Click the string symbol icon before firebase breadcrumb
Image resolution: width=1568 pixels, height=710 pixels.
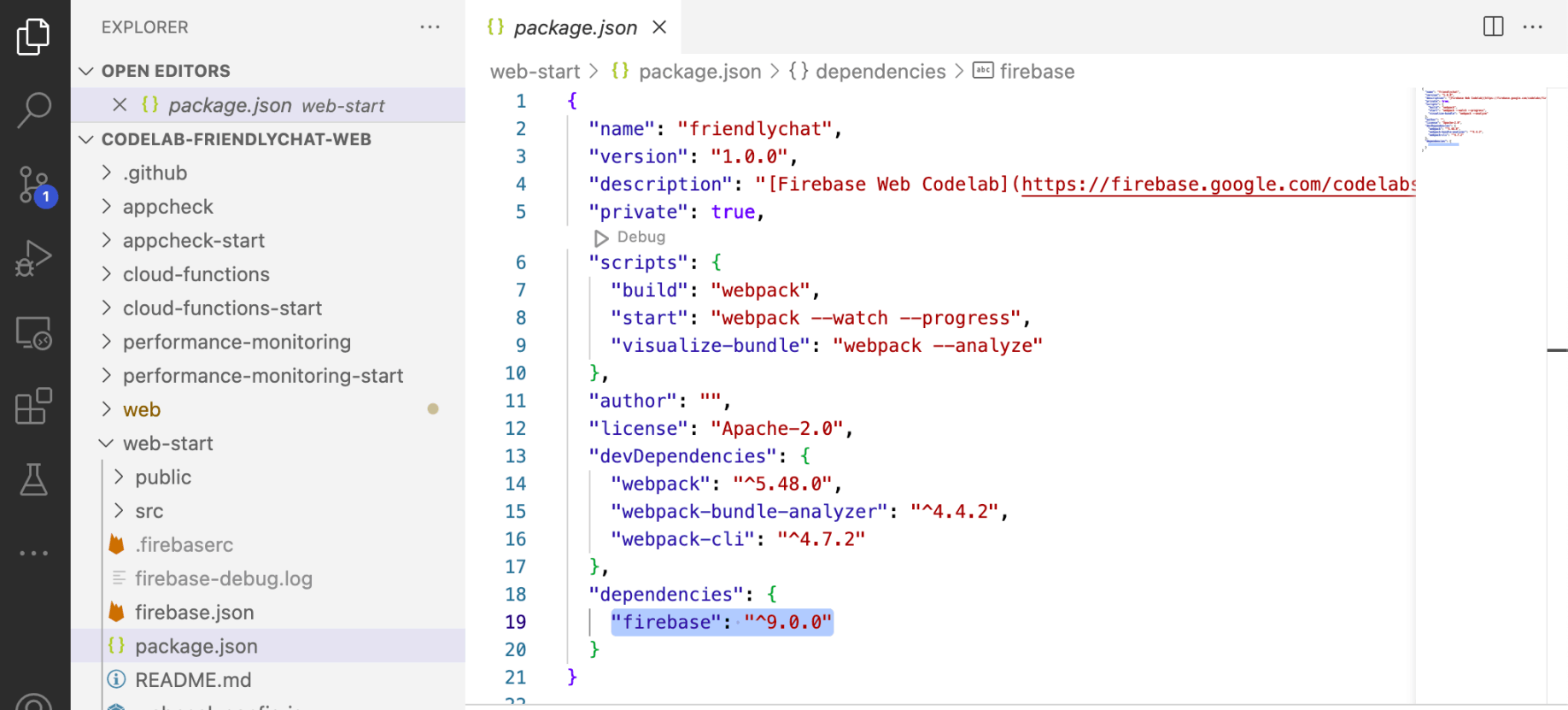[983, 71]
